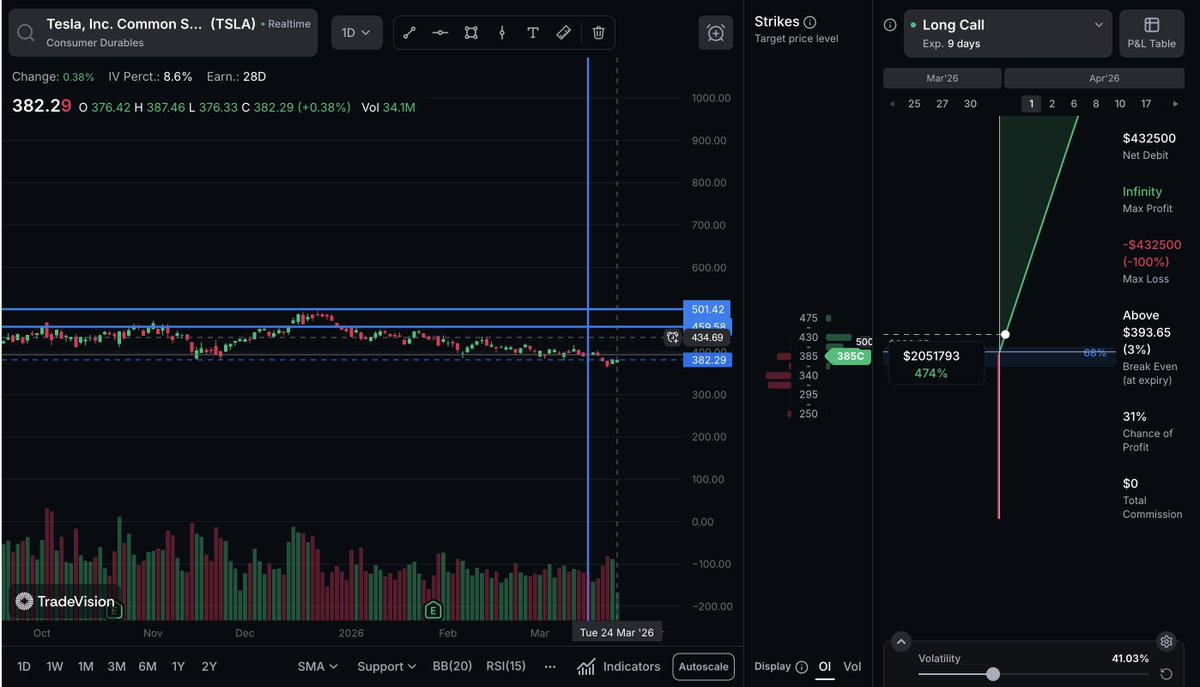This screenshot has width=1200, height=687.
Task: Expand the Support dropdown
Action: point(387,667)
